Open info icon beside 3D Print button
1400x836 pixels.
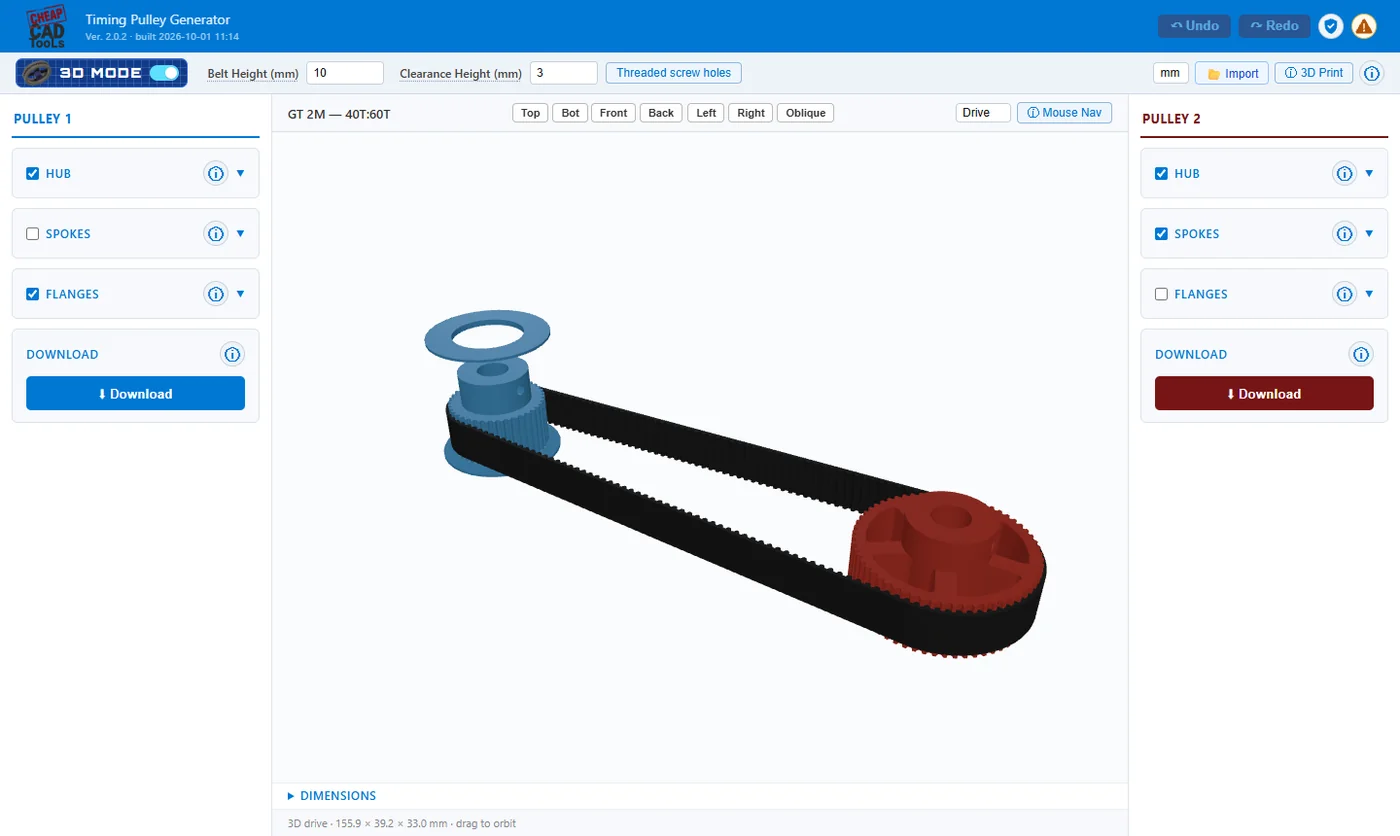click(1372, 73)
